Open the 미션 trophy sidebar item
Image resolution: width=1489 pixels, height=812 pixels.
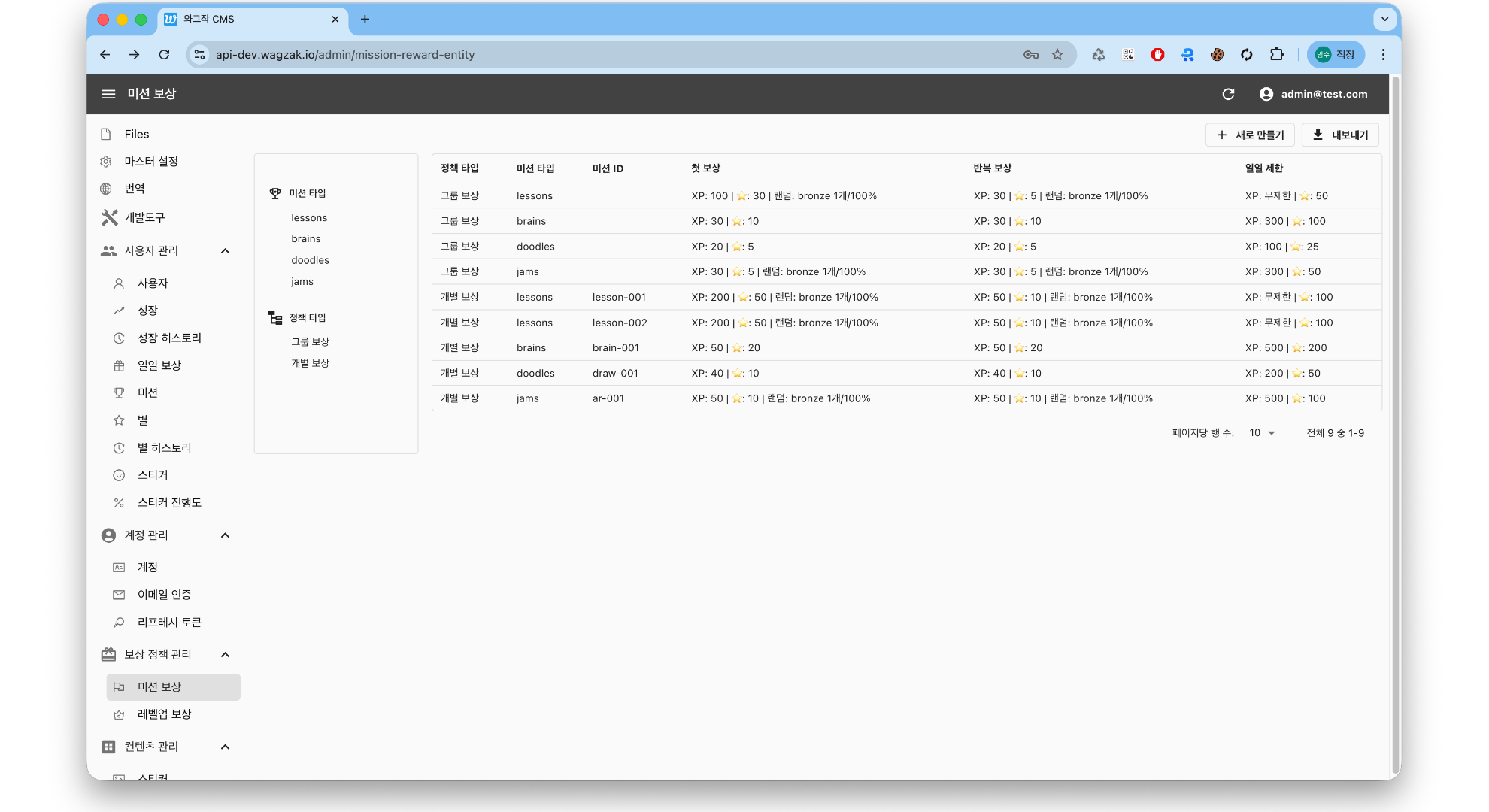pyautogui.click(x=147, y=392)
